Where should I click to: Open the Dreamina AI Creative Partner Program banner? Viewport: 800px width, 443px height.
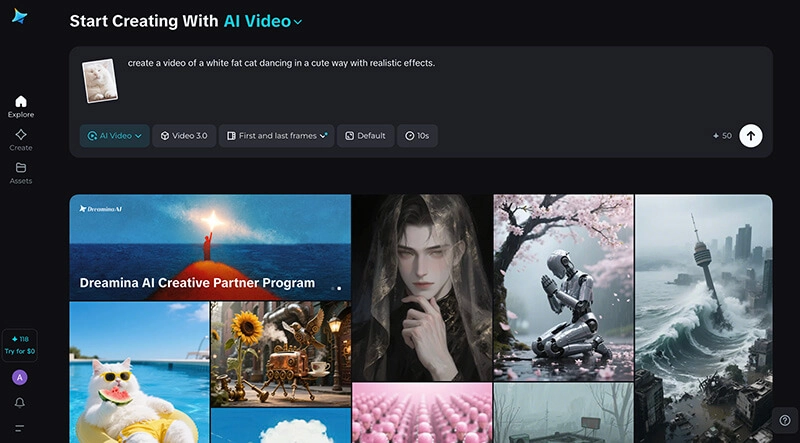[210, 247]
